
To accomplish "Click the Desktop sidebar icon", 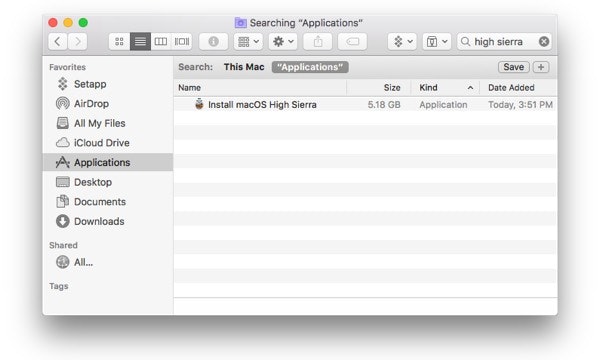I will 63,182.
